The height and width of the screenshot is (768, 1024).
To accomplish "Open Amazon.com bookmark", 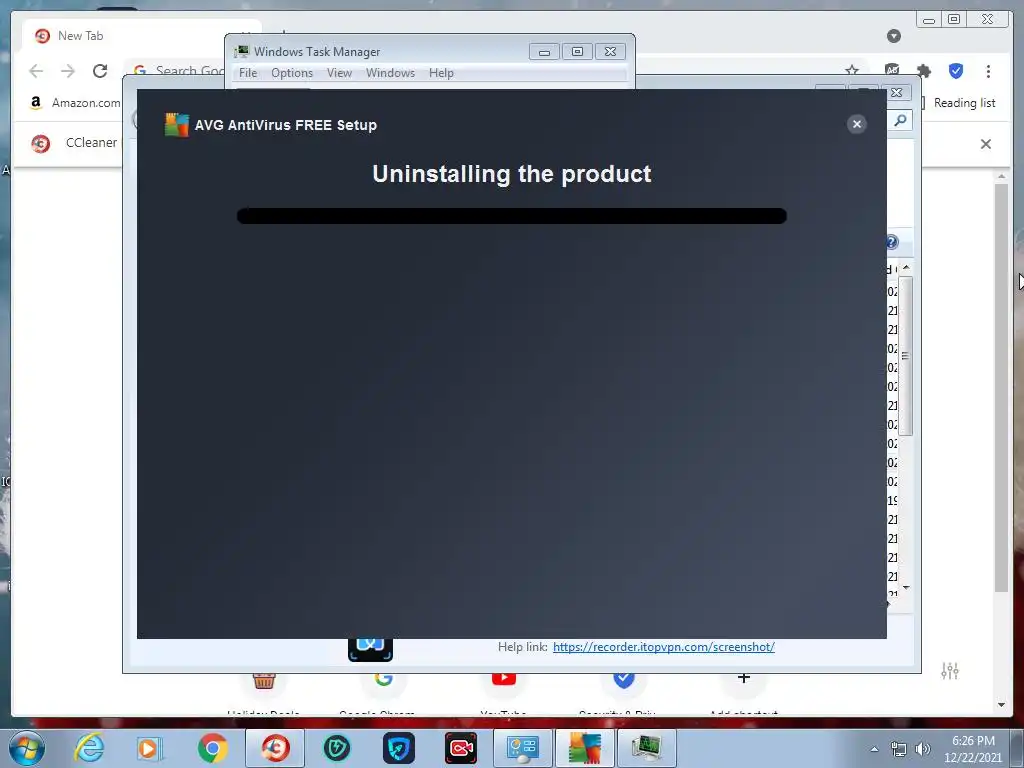I will tap(75, 103).
